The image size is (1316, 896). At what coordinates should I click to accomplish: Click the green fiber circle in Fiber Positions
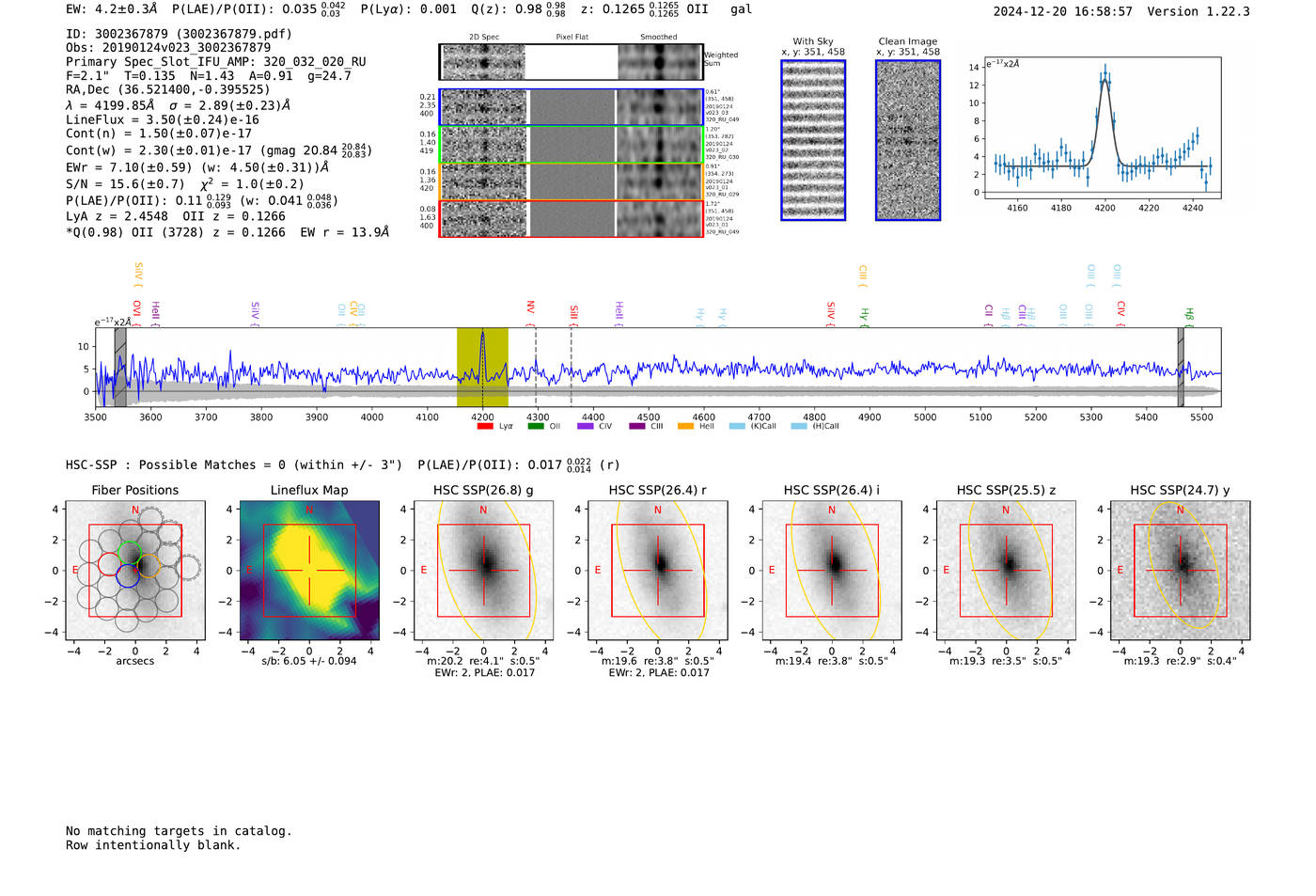pyautogui.click(x=130, y=553)
